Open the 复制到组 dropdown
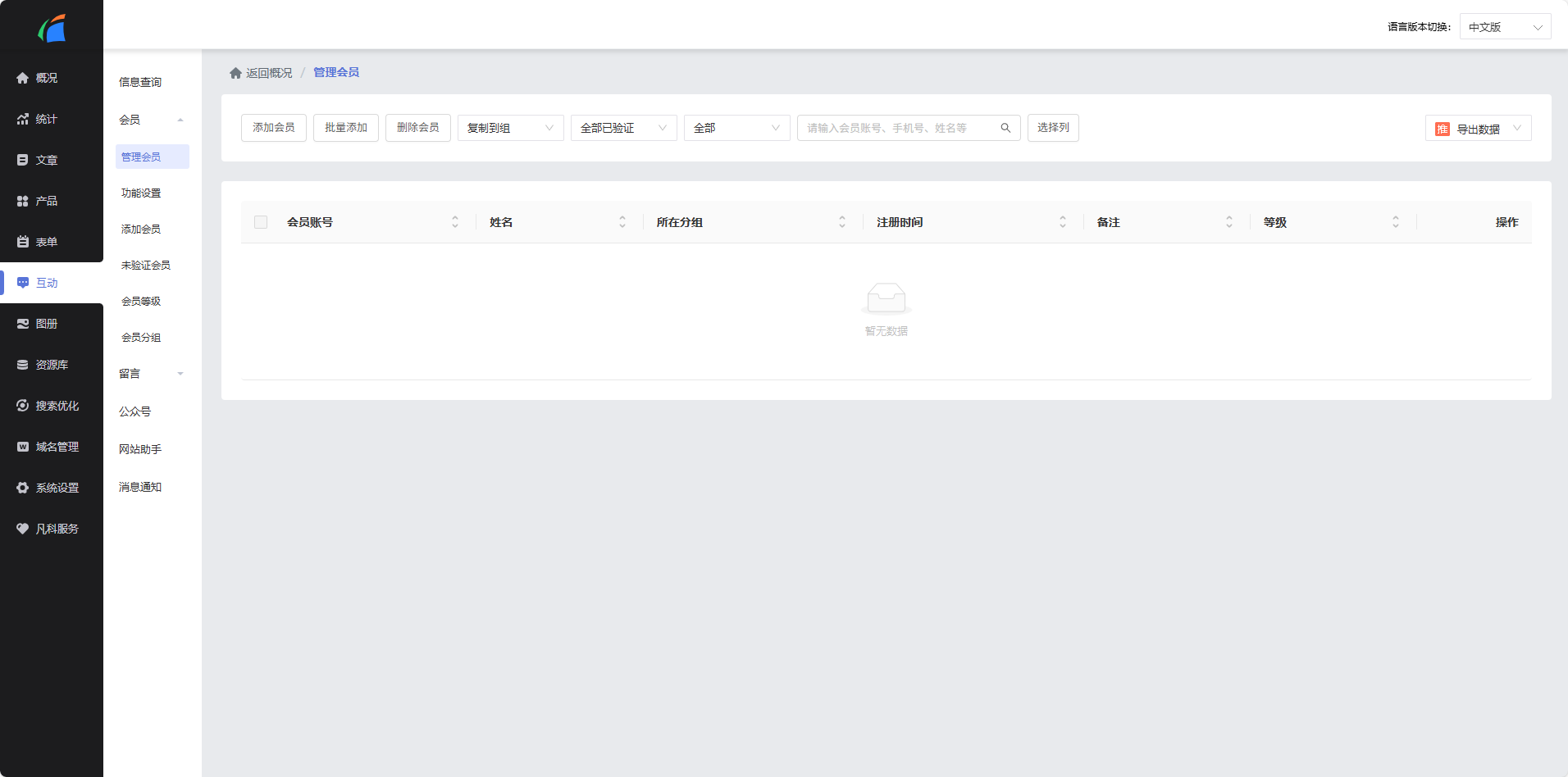 coord(510,128)
